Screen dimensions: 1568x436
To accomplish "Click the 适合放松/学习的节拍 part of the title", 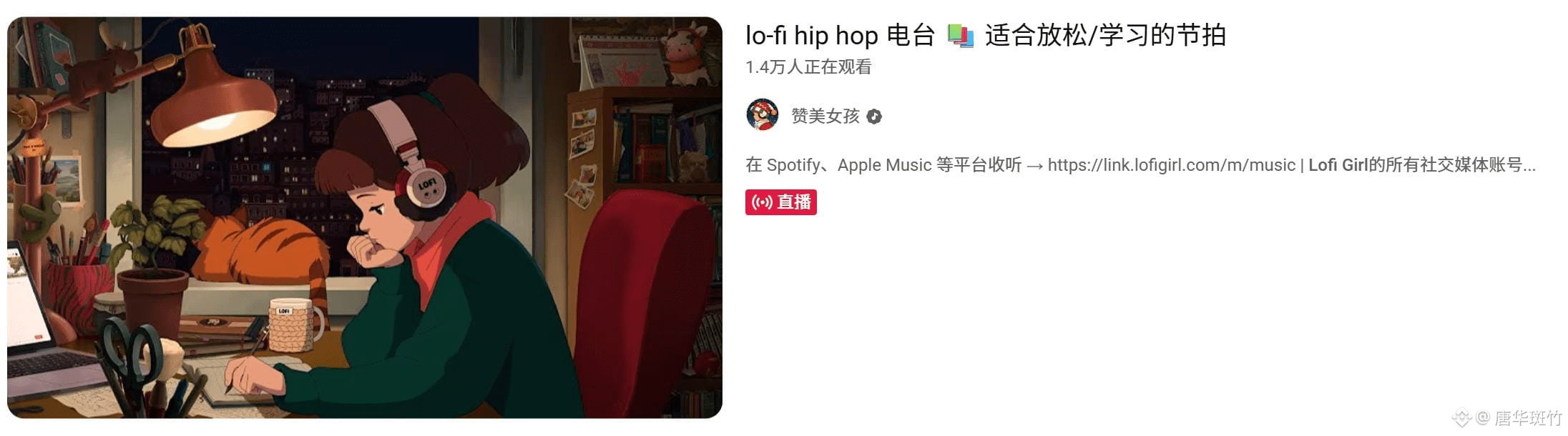I will point(1105,36).
